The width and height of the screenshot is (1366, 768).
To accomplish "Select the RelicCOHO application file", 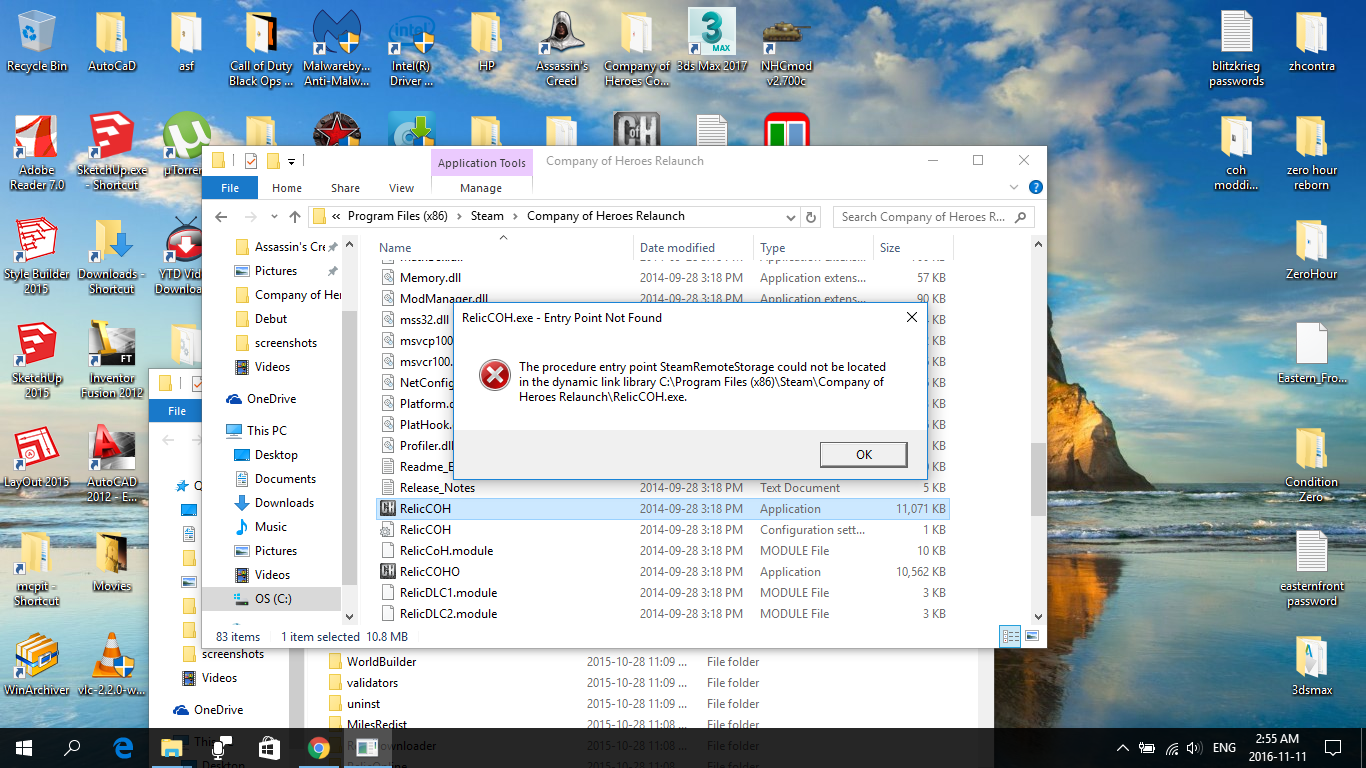I will tap(662, 572).
